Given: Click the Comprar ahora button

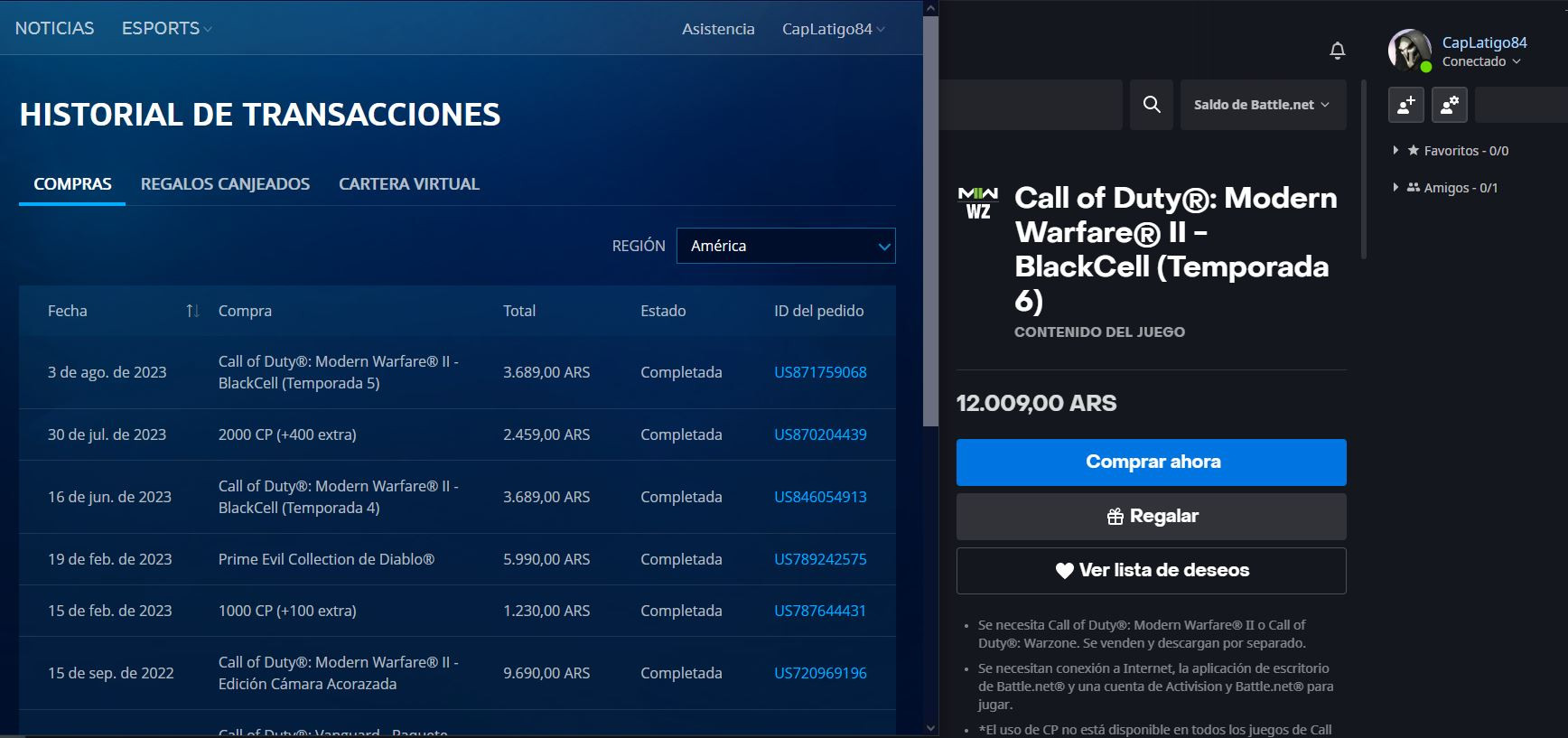Looking at the screenshot, I should (x=1152, y=462).
